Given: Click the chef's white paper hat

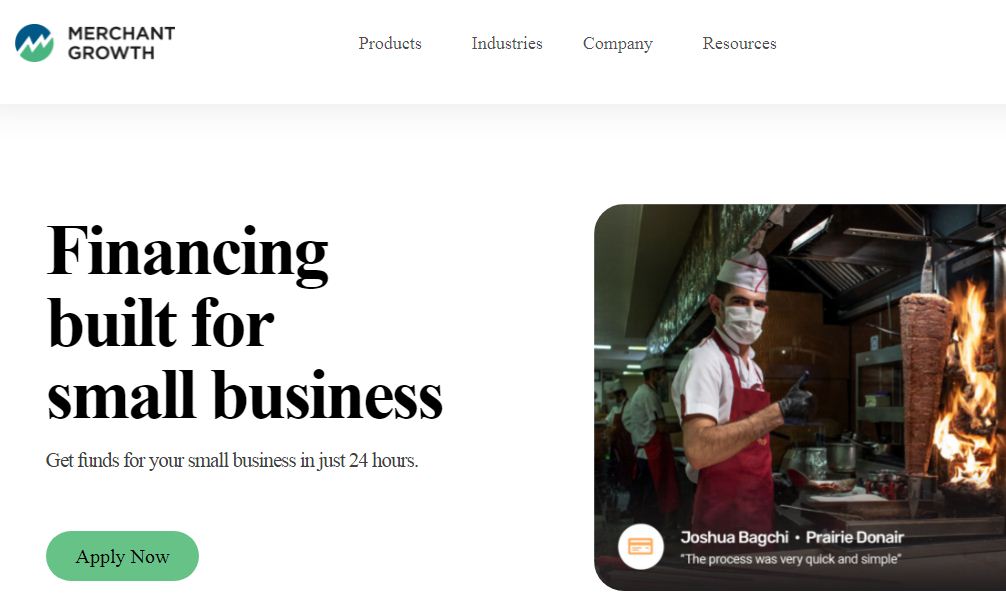Looking at the screenshot, I should click(743, 270).
